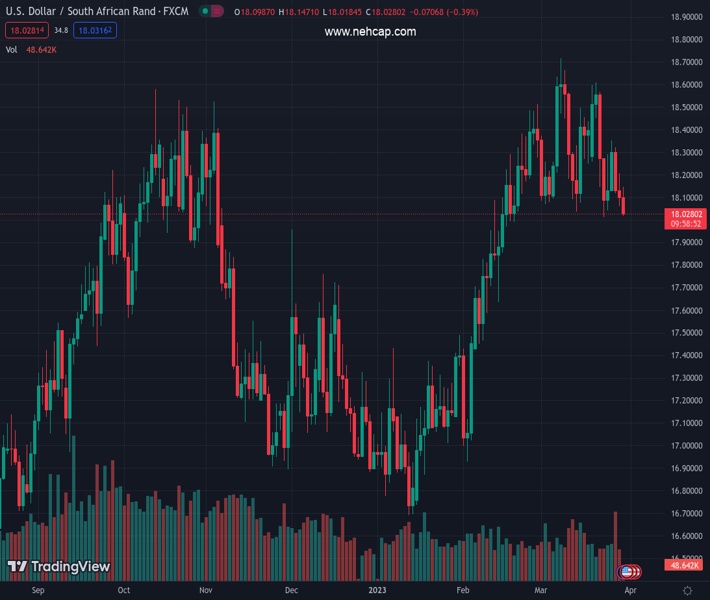Click the change value −0.07068 (−0.39%)
The height and width of the screenshot is (600, 710).
coord(444,12)
